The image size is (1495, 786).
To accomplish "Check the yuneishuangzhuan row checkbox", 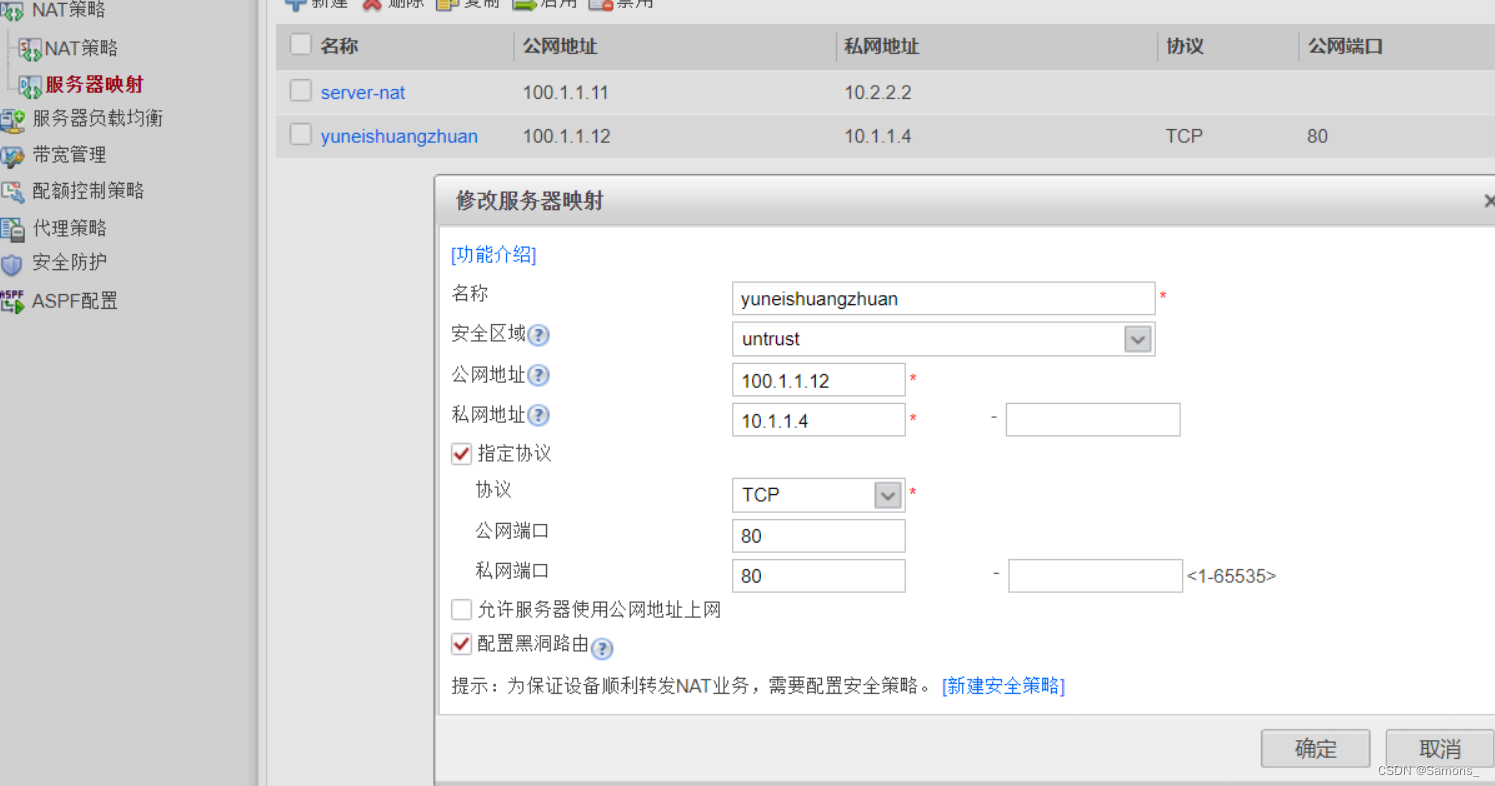I will click(x=300, y=135).
